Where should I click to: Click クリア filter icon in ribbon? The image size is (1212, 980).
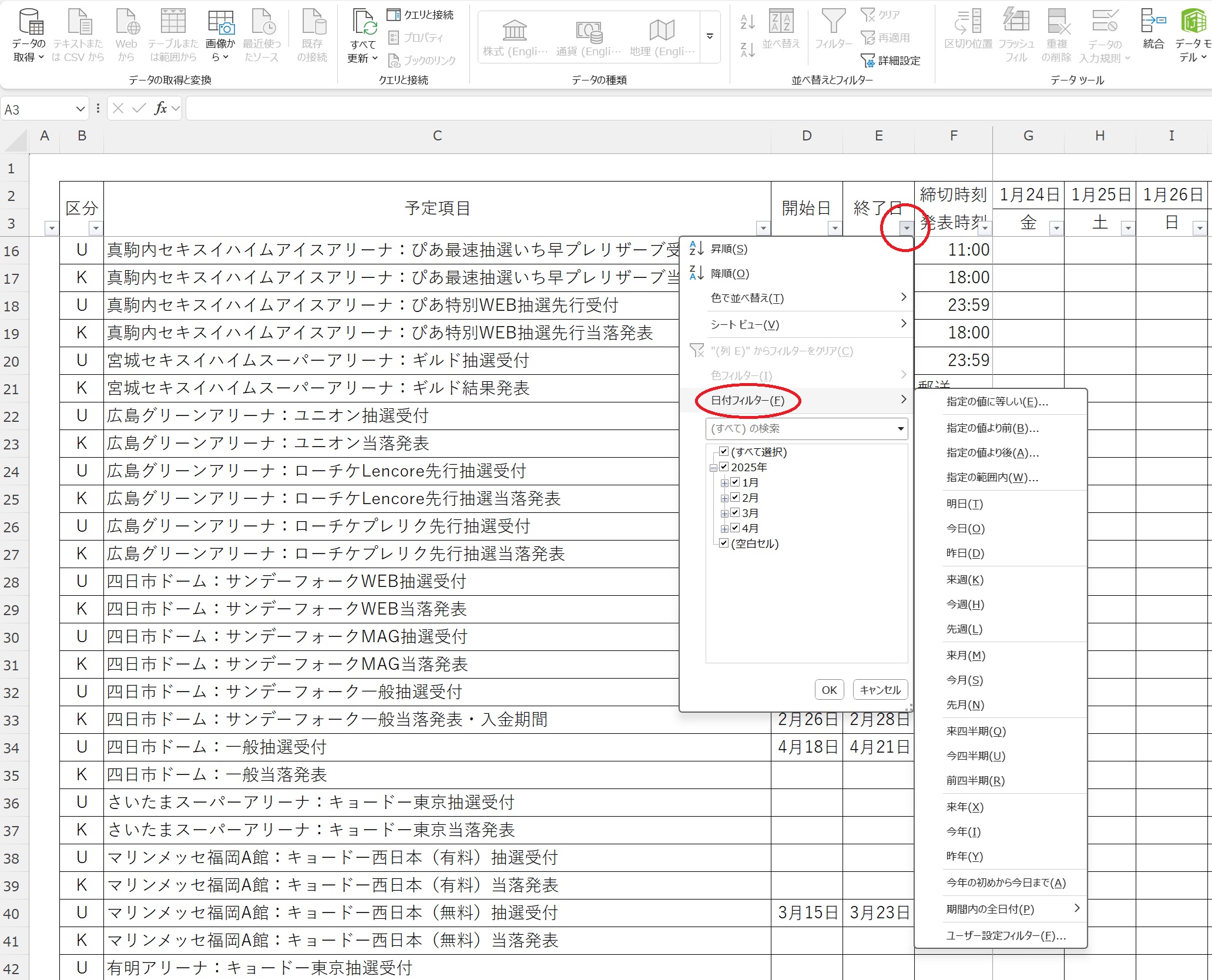coord(881,15)
